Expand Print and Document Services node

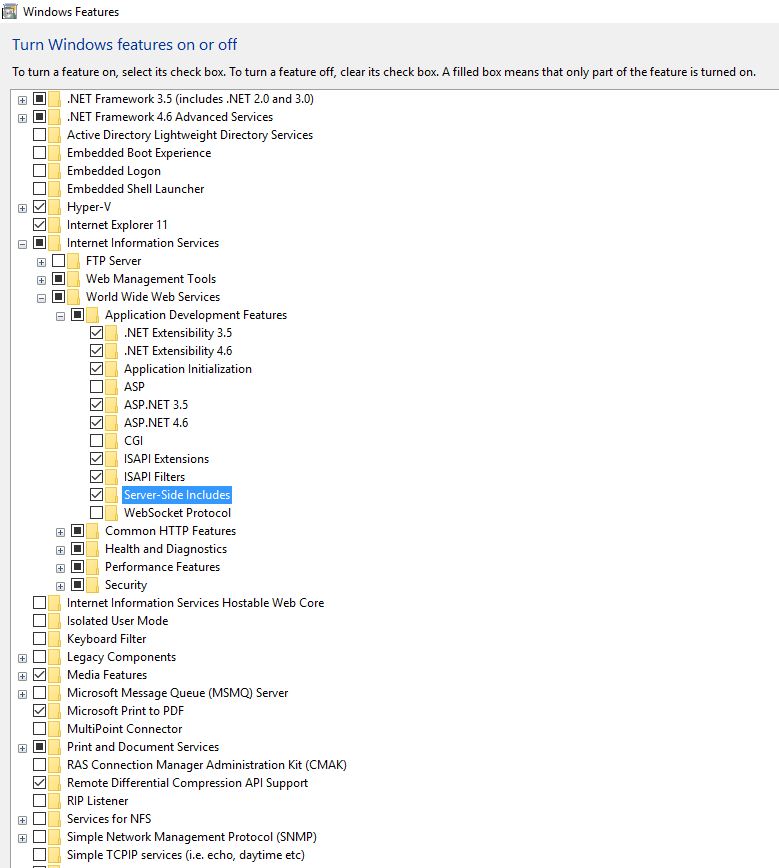(x=22, y=748)
